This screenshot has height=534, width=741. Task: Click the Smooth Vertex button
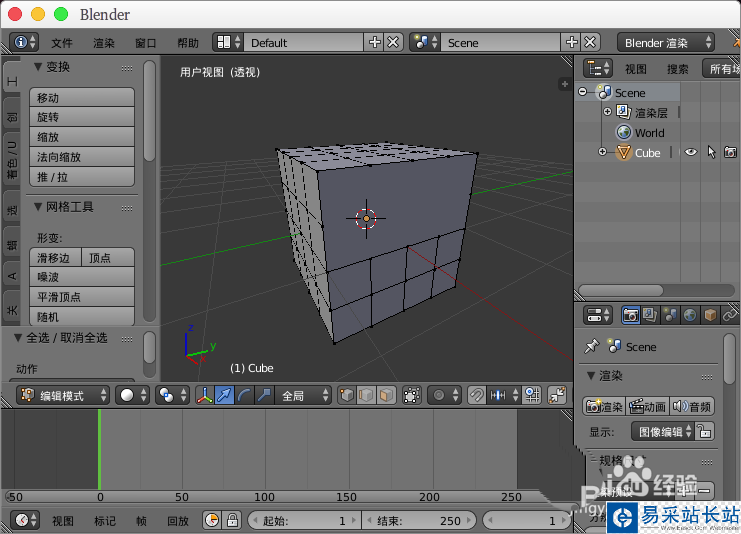(x=82, y=296)
